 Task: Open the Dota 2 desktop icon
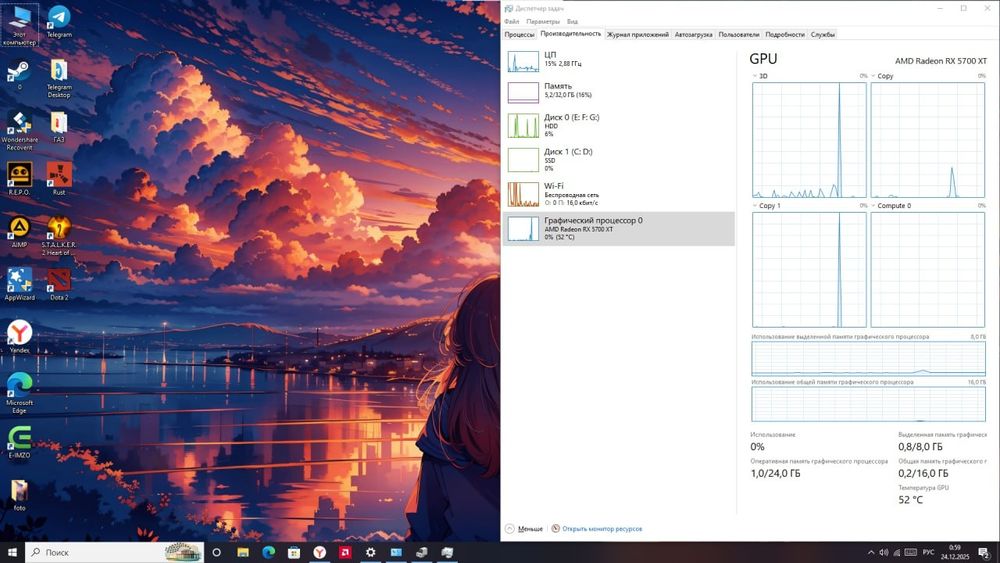(59, 281)
